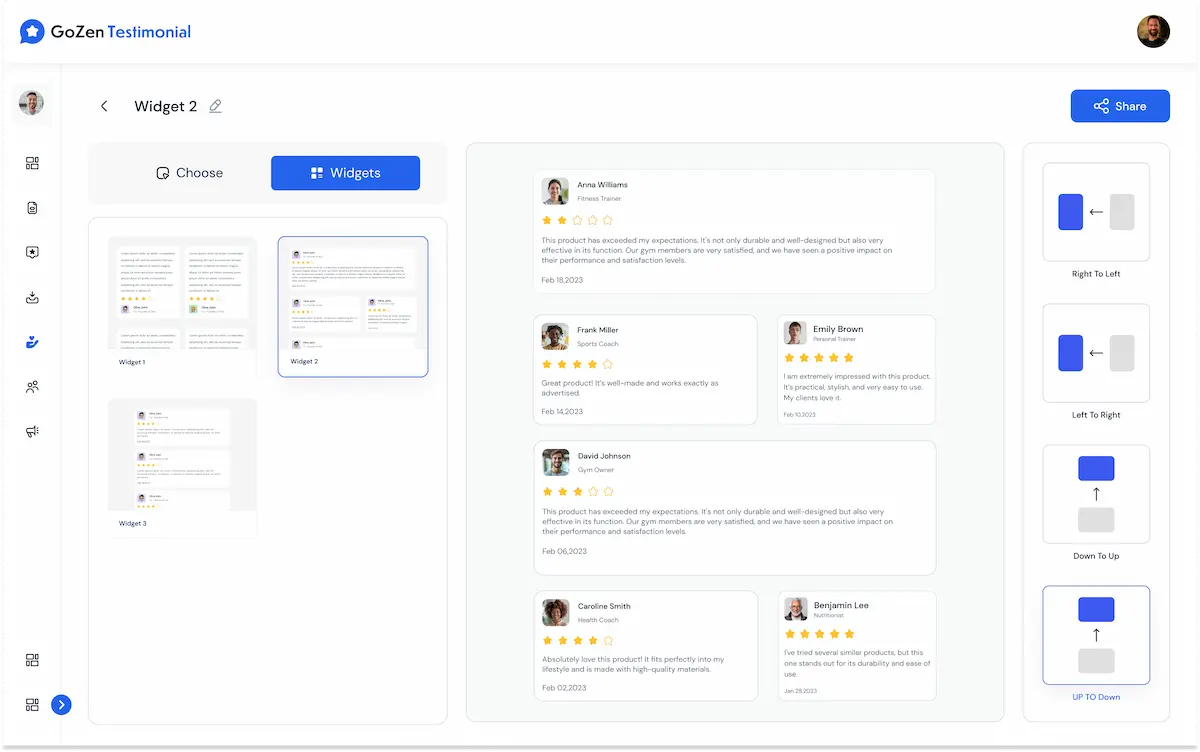Click the Nutritionist subtitle

(829, 616)
